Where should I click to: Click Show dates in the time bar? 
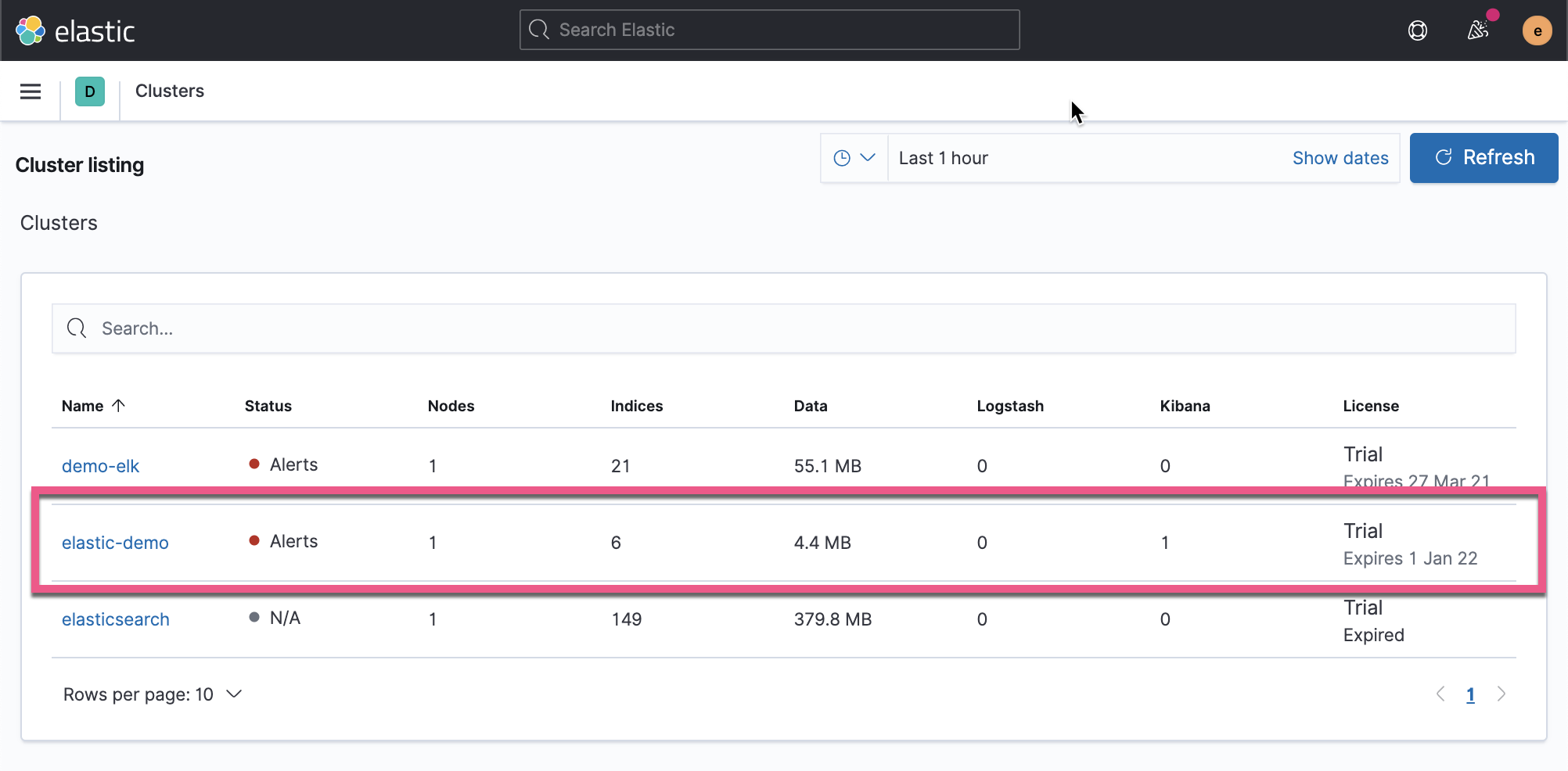tap(1340, 157)
